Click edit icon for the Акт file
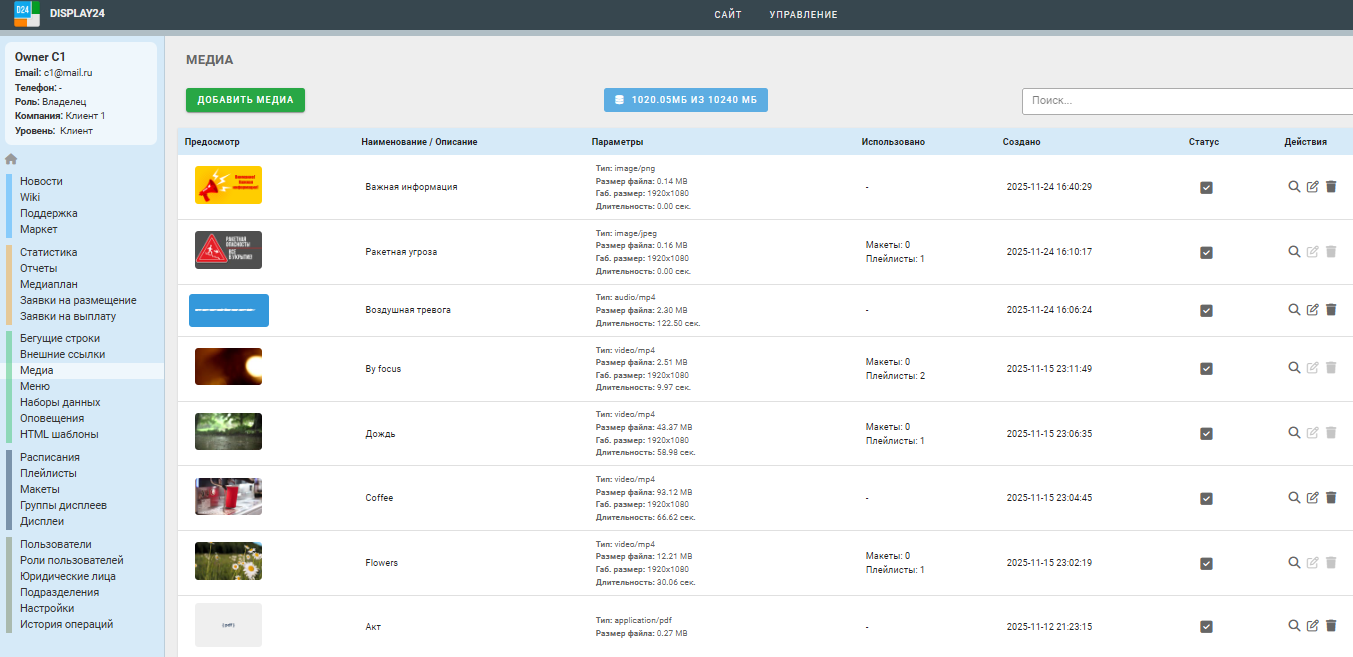This screenshot has width=1353, height=657. coord(1312,626)
